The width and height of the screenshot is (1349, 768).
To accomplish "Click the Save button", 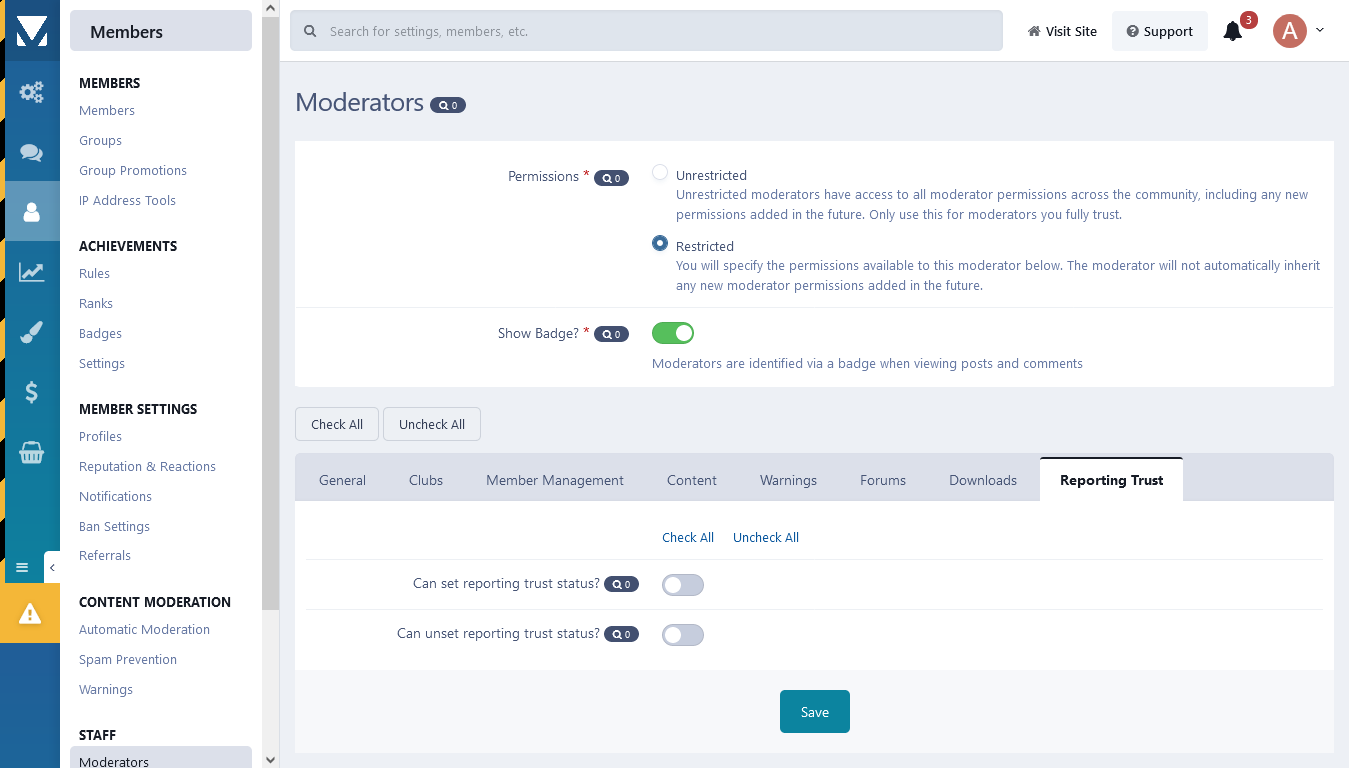I will (815, 712).
